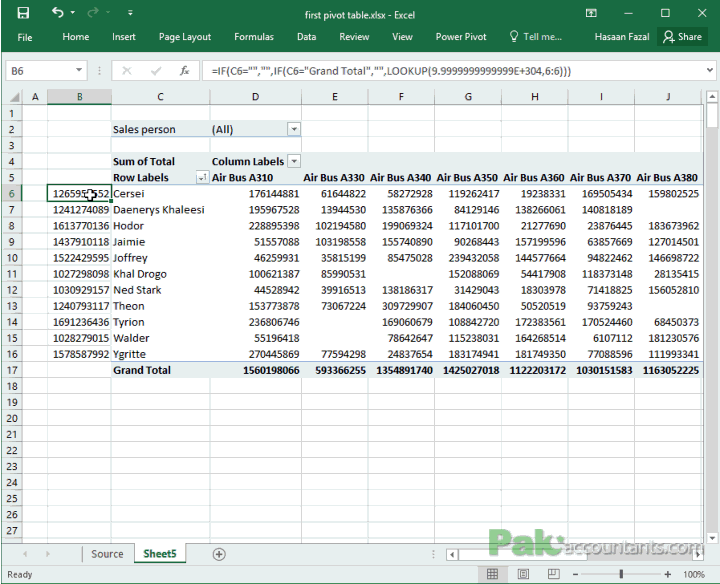Switch to Page Break Preview icon
The height and width of the screenshot is (584, 720).
click(553, 574)
